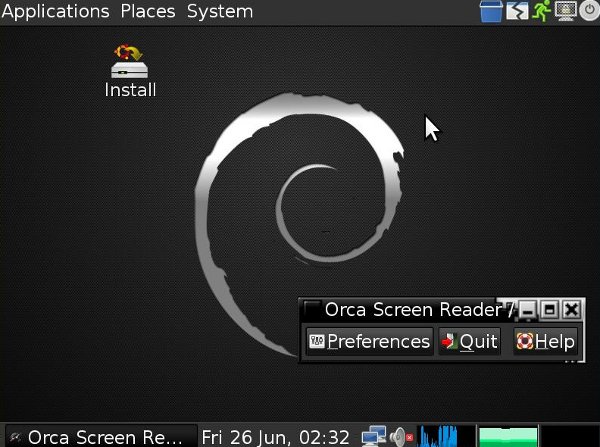The width and height of the screenshot is (600, 447).
Task: Click the clock showing Fri 26 Jun, 02:32
Action: point(275,437)
